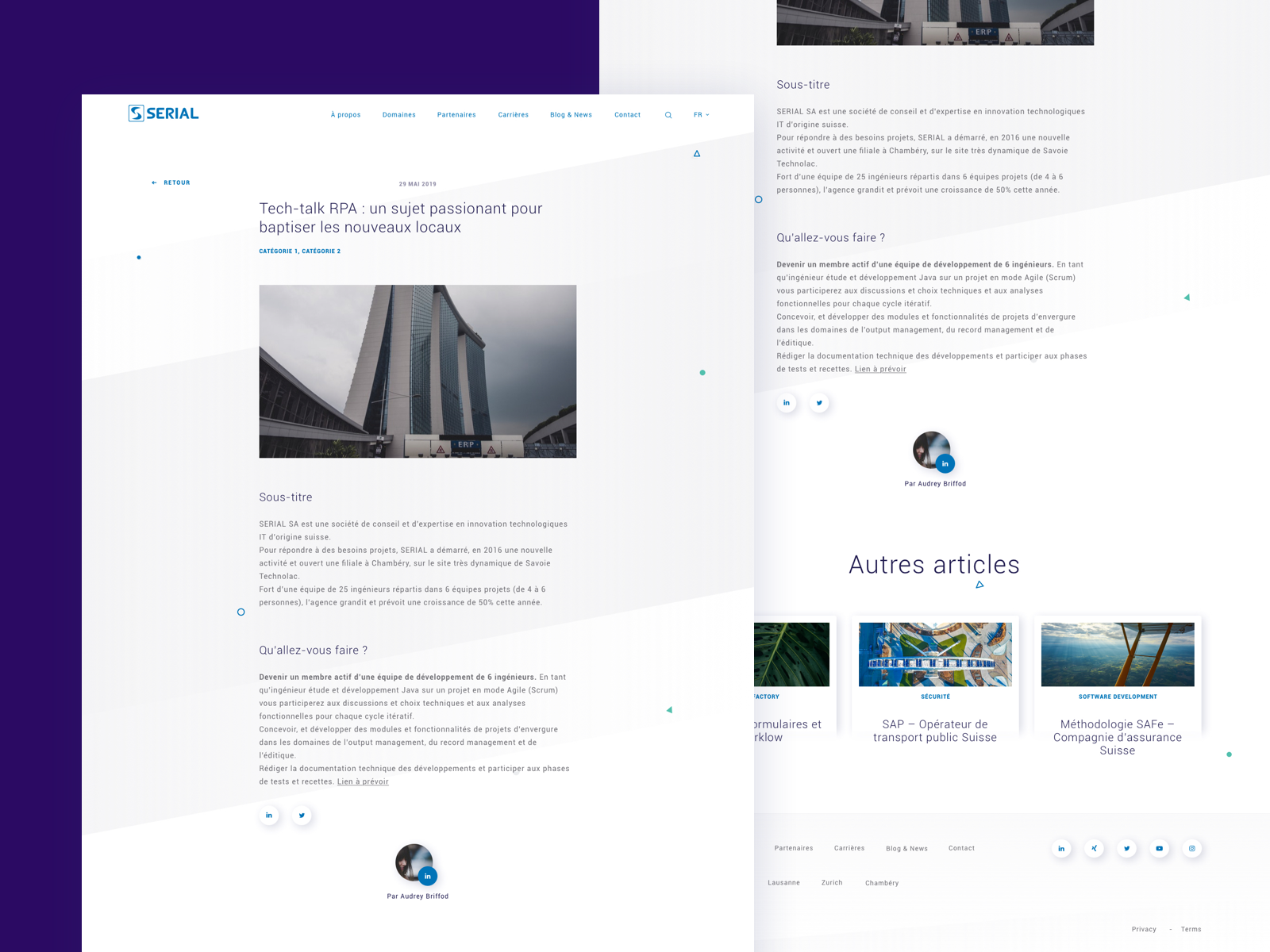Screen dimensions: 1270x952
Task: Open the Privacy link in the footer
Action: pyautogui.click(x=1144, y=929)
